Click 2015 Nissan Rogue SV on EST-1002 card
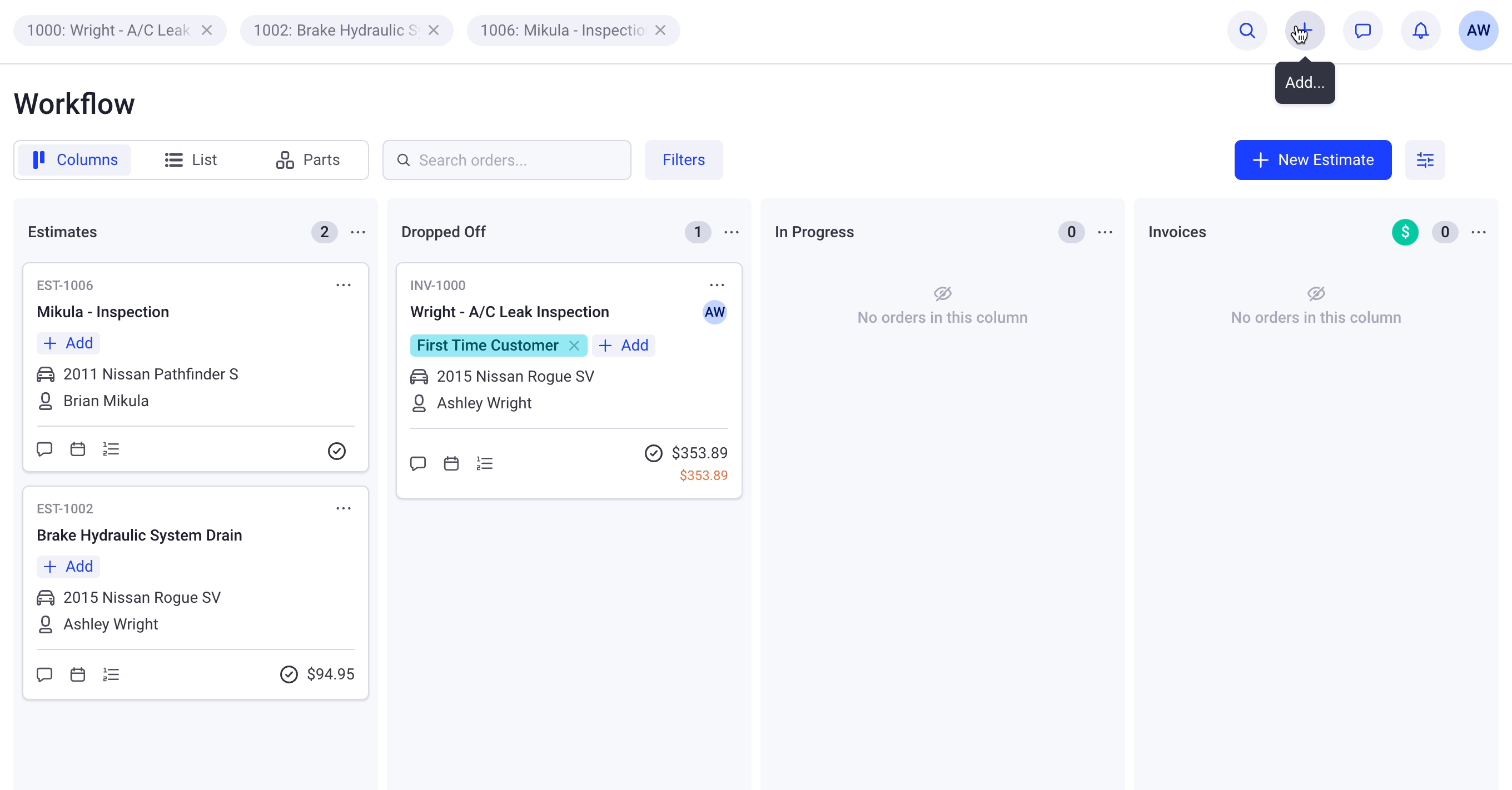Screen dimensions: 1512x790 click(142, 598)
